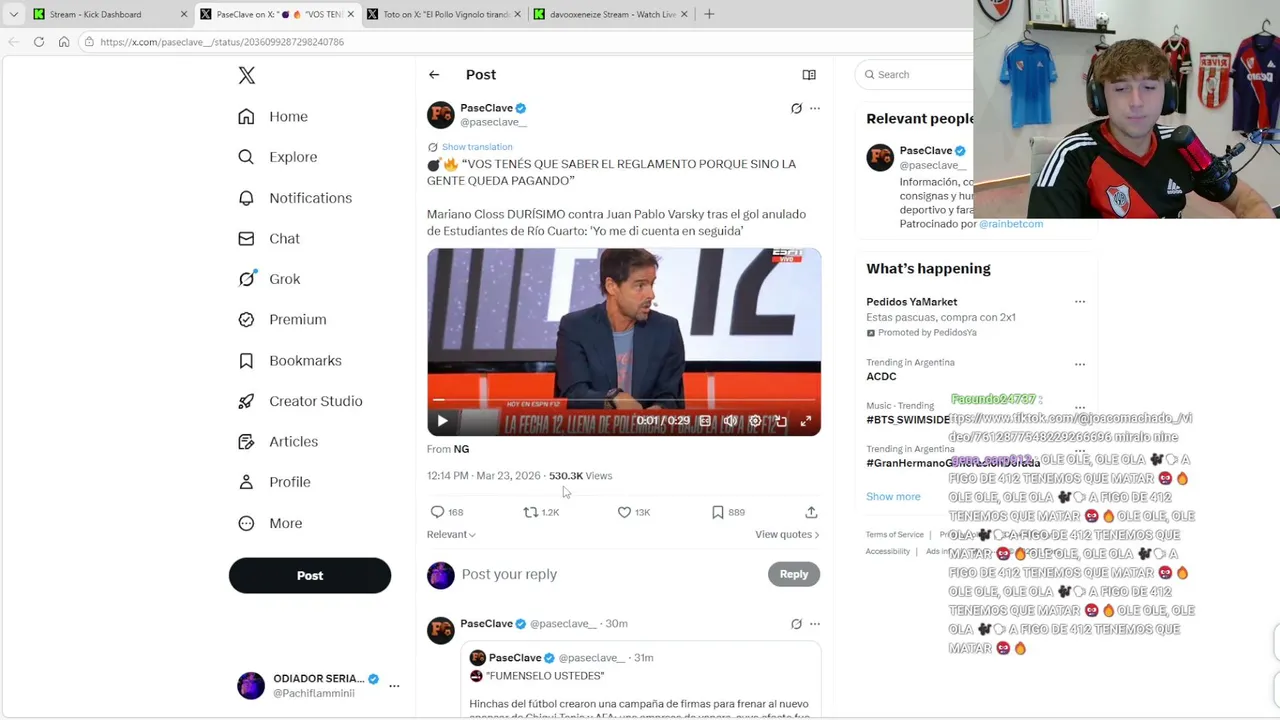
Task: Open the Relevant replies sort dropdown
Action: click(x=451, y=535)
